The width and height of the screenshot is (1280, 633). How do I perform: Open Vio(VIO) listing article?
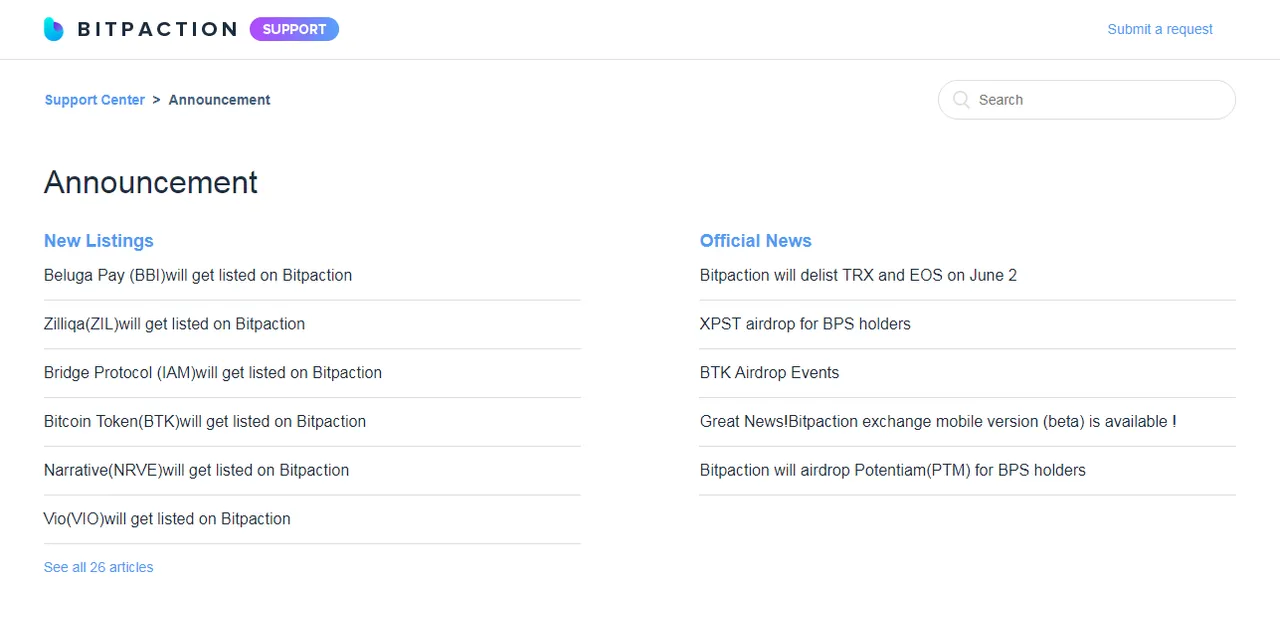[x=167, y=519]
